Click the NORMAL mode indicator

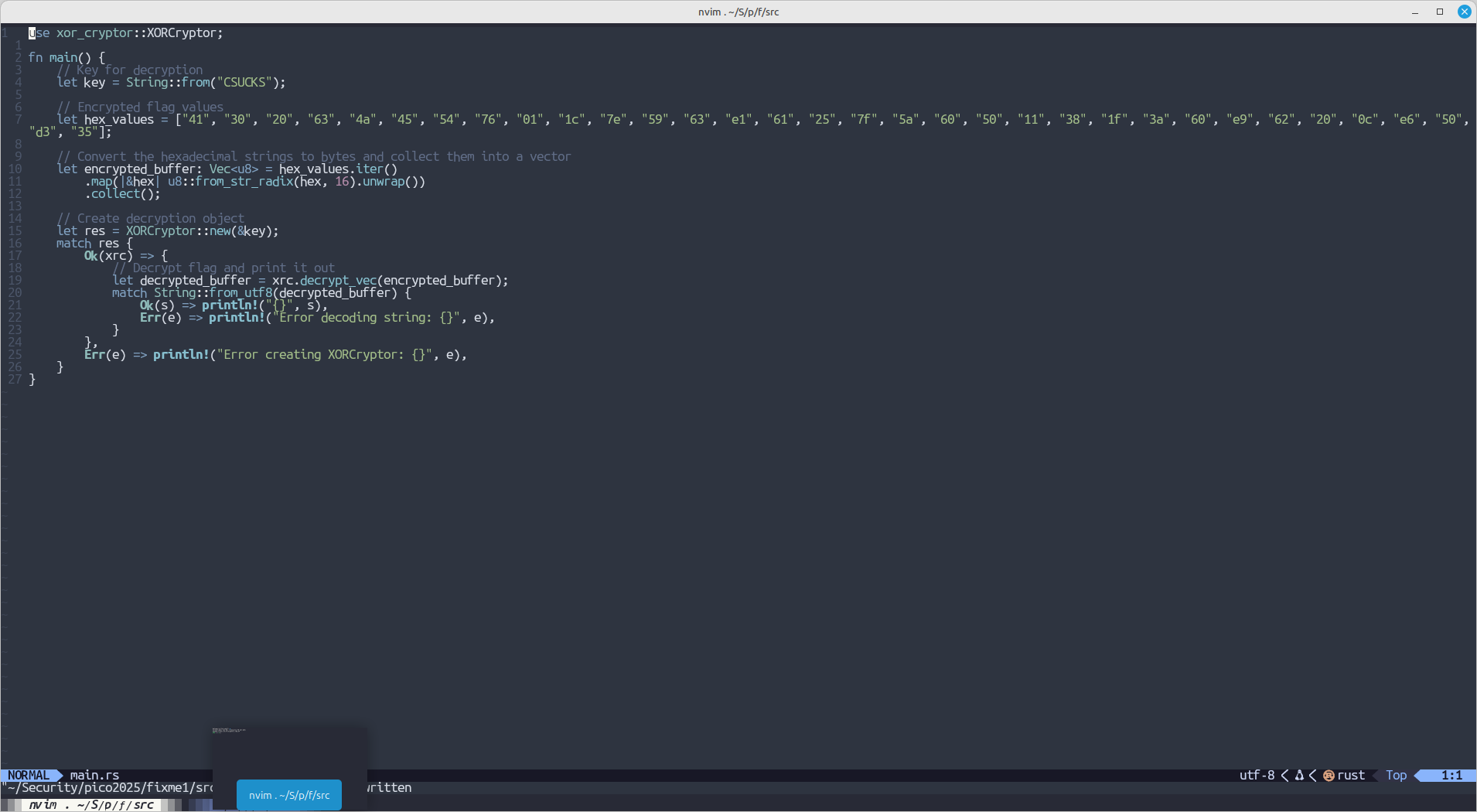[x=29, y=776]
